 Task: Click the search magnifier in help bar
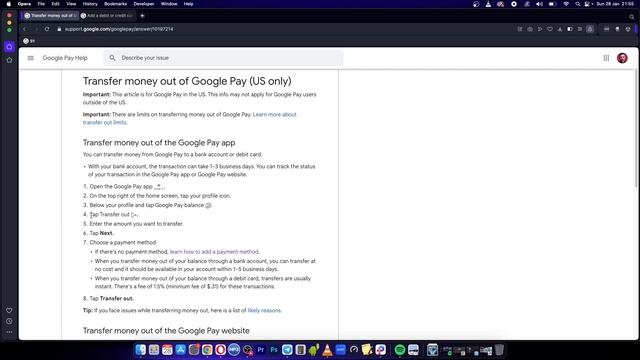[x=112, y=58]
